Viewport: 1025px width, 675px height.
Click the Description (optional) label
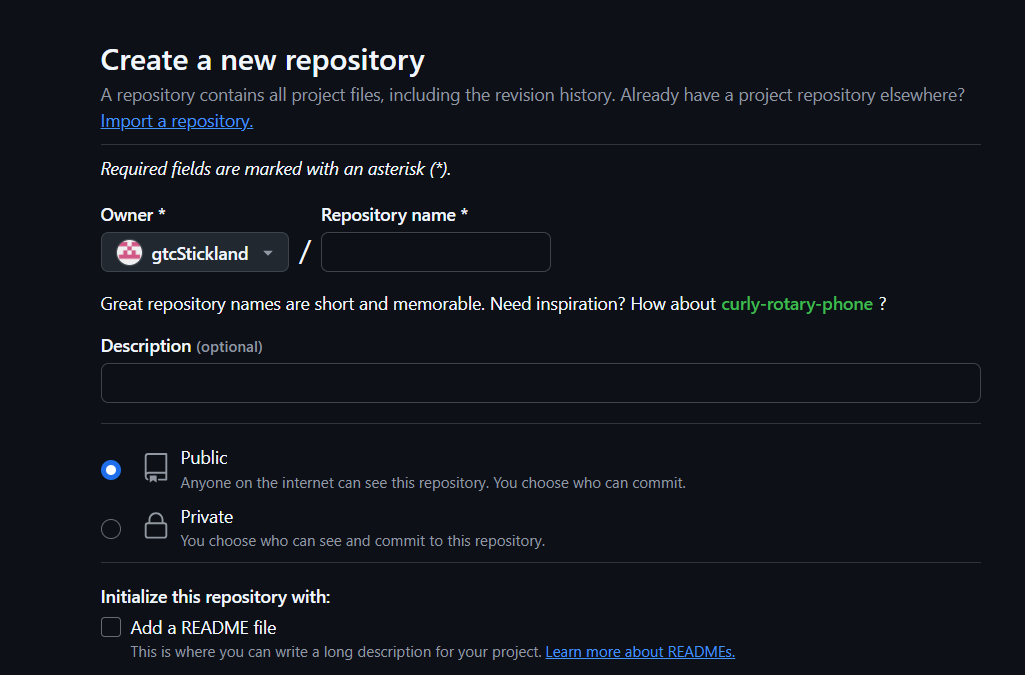182,346
